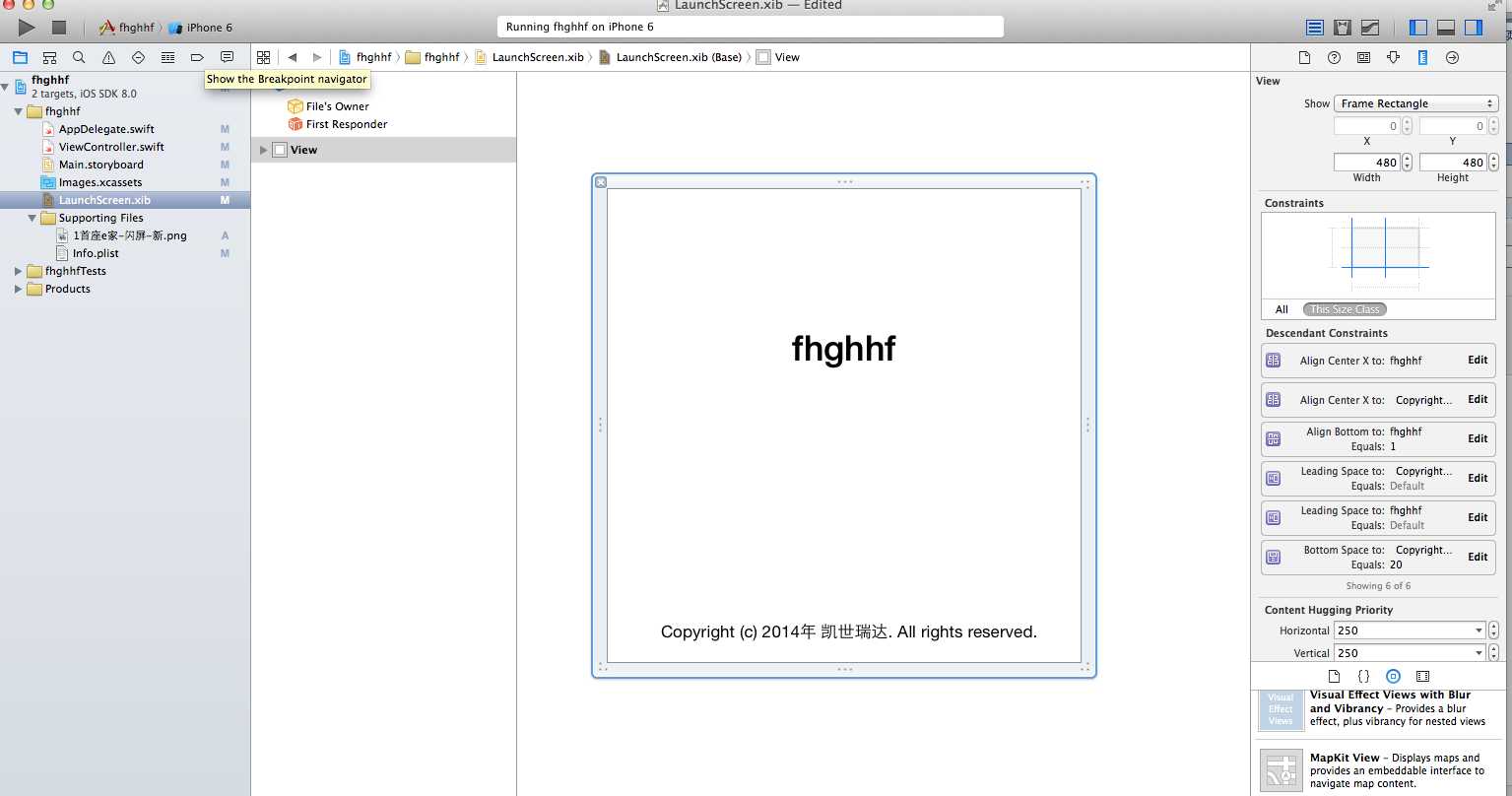Click the Width value stepper
The height and width of the screenshot is (796, 1512).
[x=1407, y=163]
